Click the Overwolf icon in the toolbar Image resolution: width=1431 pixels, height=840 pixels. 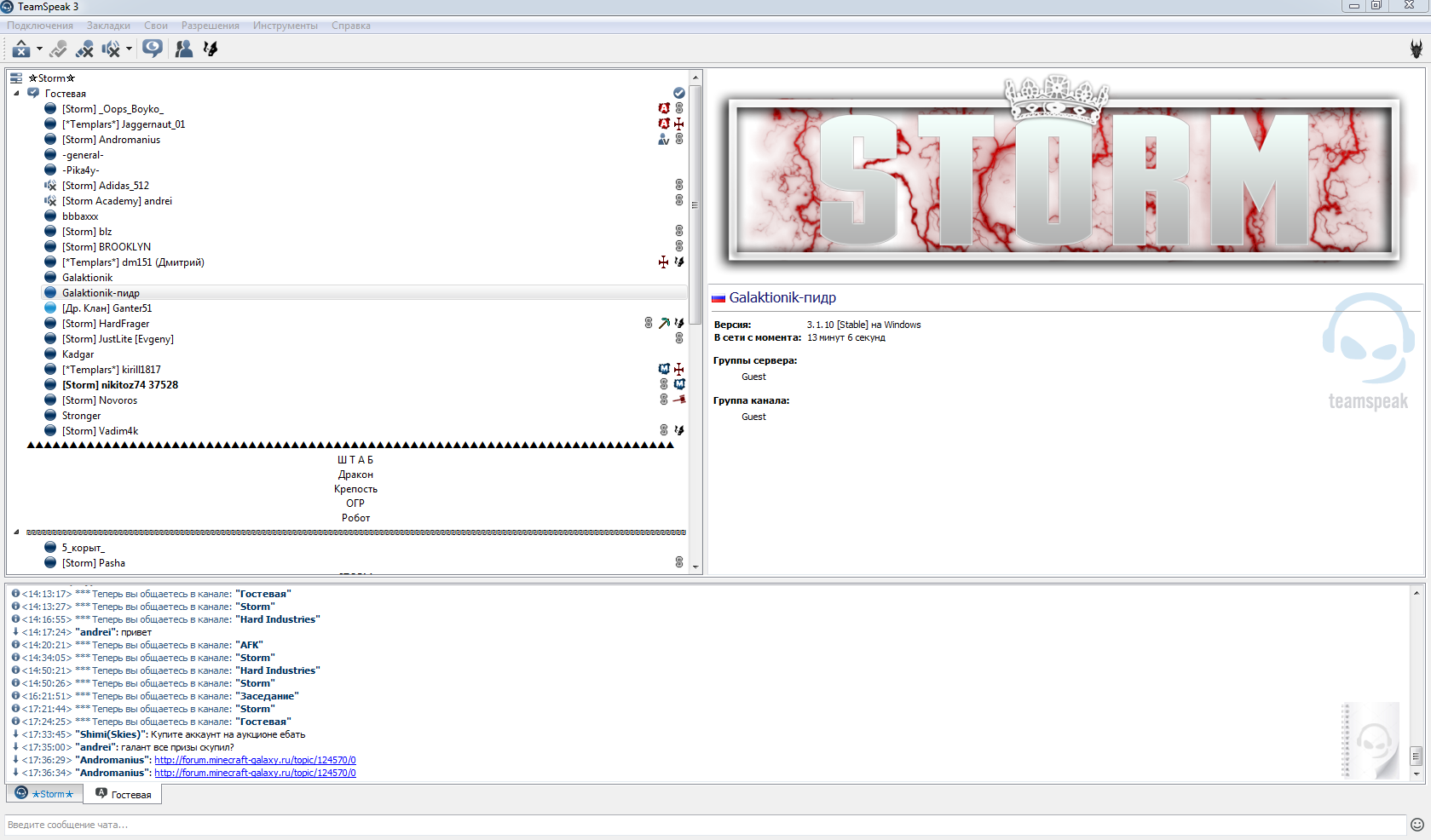pyautogui.click(x=211, y=49)
